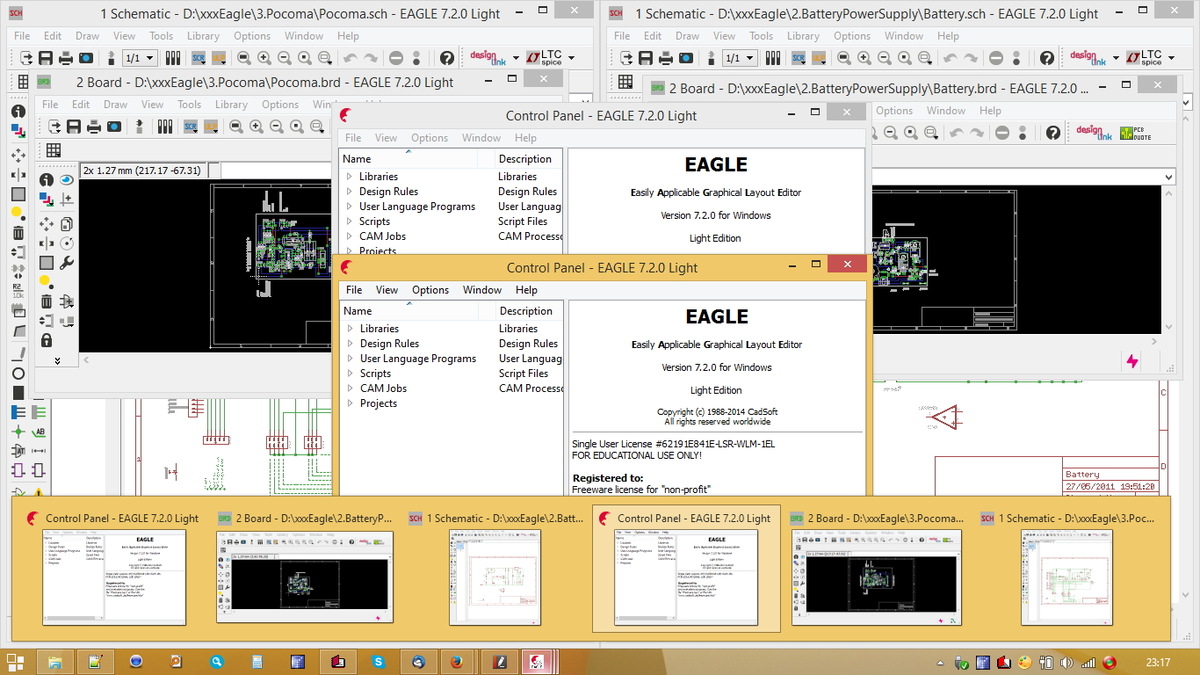The height and width of the screenshot is (675, 1200).
Task: Select Info tool in Pocoma board palette
Action: (x=46, y=180)
